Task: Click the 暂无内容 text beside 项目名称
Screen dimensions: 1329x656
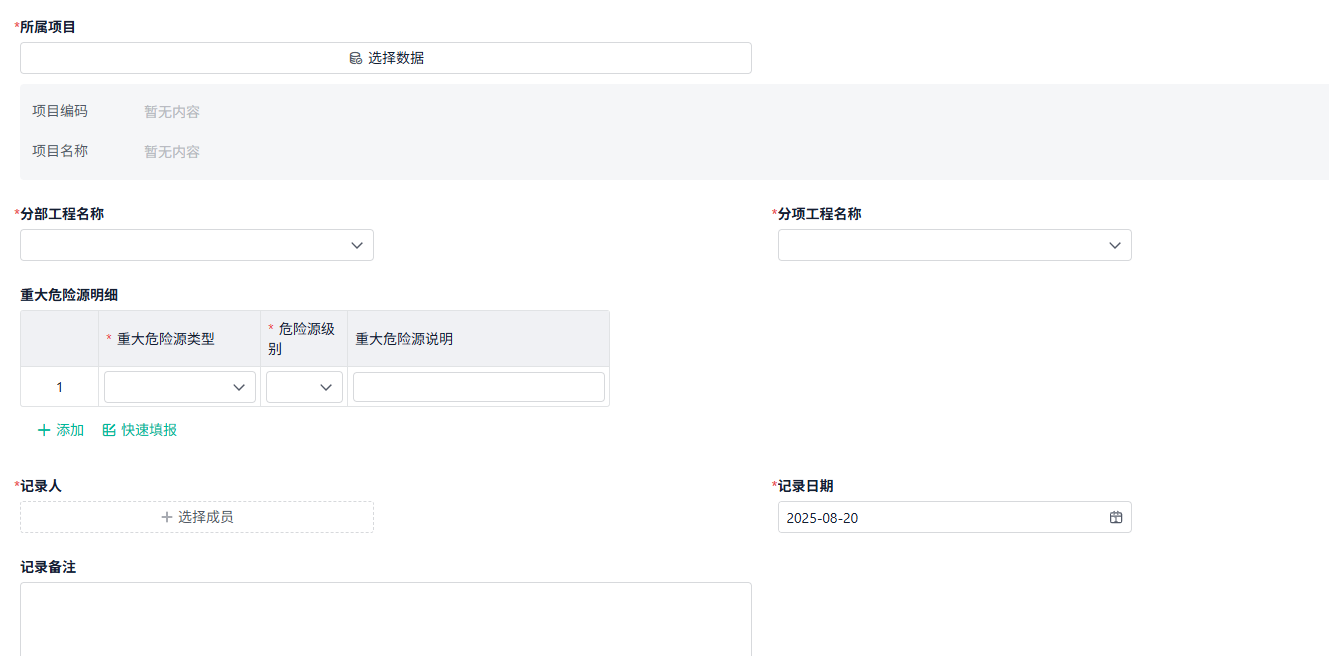Action: (170, 151)
